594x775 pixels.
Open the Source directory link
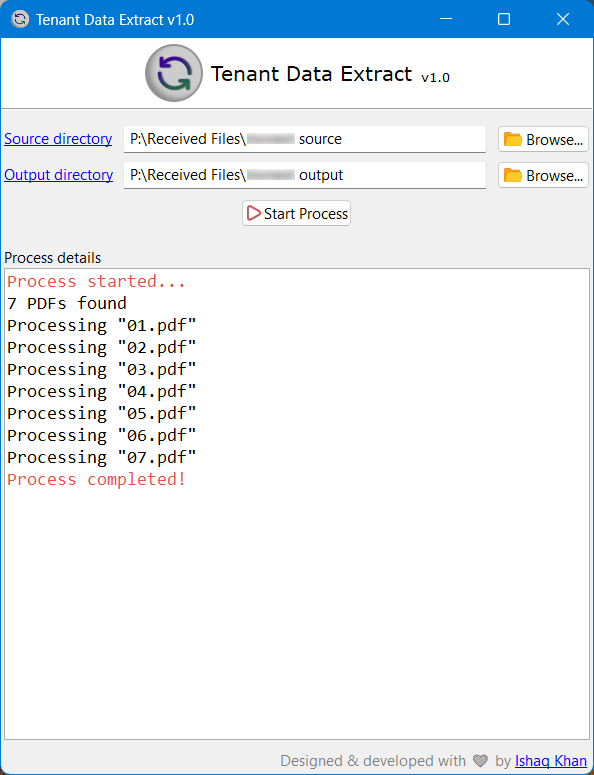[x=58, y=139]
